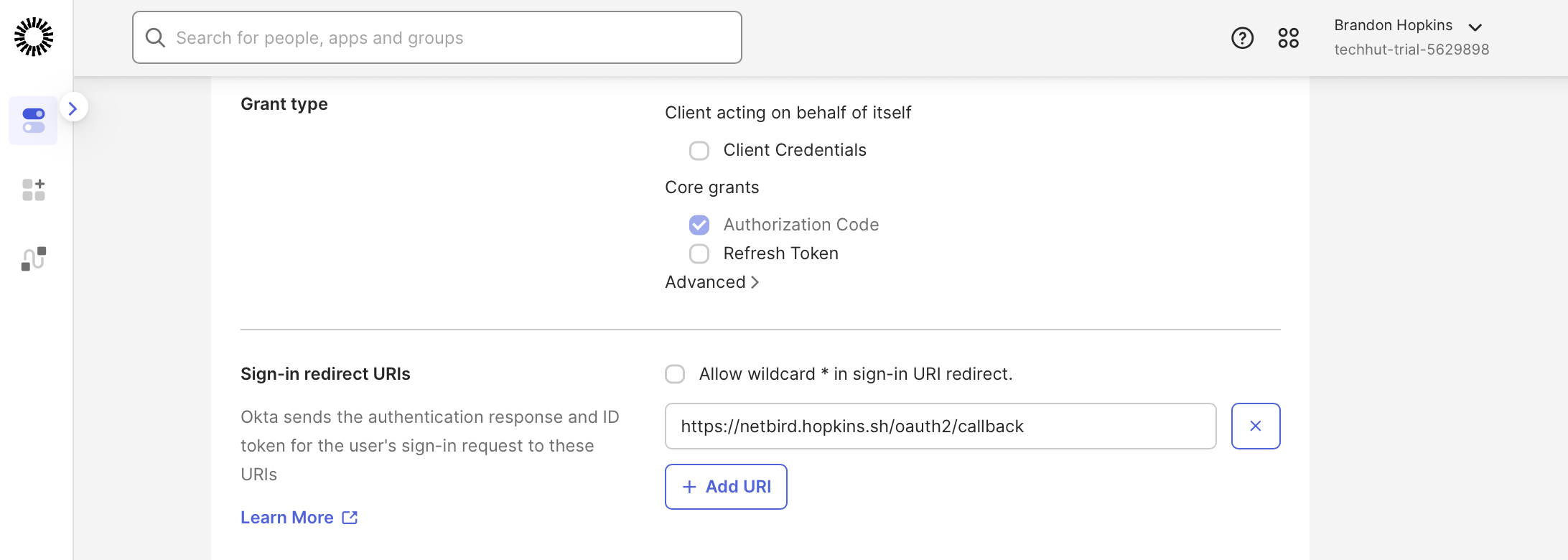Open the help question mark icon

tap(1242, 38)
